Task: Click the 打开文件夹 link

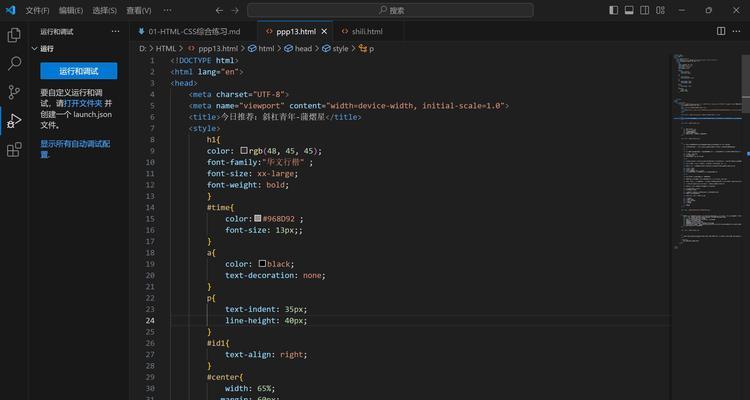Action: [83, 103]
